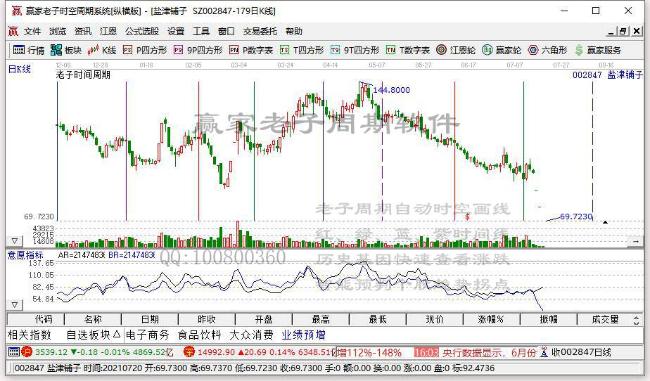Click the hourglass icon before 收002847日线
The height and width of the screenshot is (381, 650).
pyautogui.click(x=543, y=352)
